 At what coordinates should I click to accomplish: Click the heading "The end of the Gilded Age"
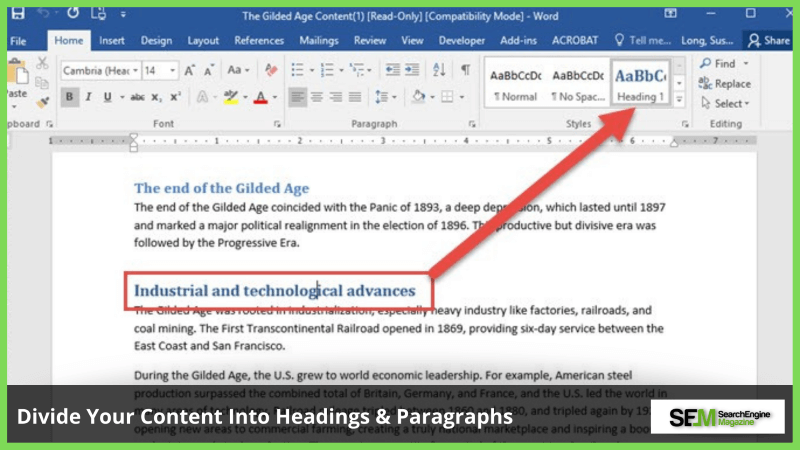221,188
